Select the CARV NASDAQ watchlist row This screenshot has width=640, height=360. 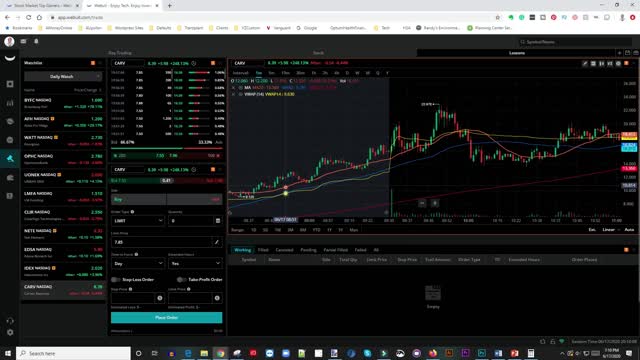[63, 290]
